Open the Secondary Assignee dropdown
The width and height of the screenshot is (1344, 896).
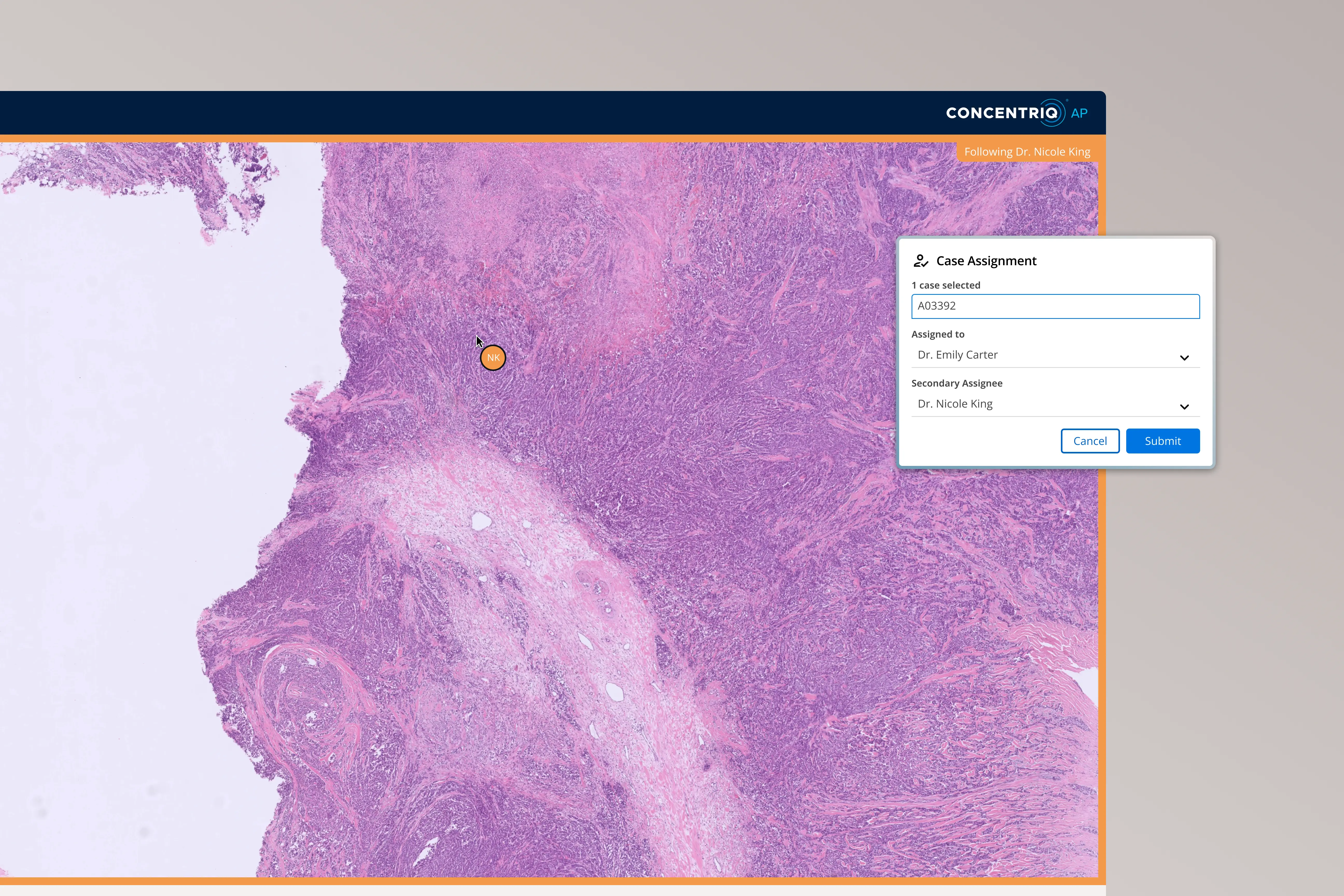coord(1055,404)
